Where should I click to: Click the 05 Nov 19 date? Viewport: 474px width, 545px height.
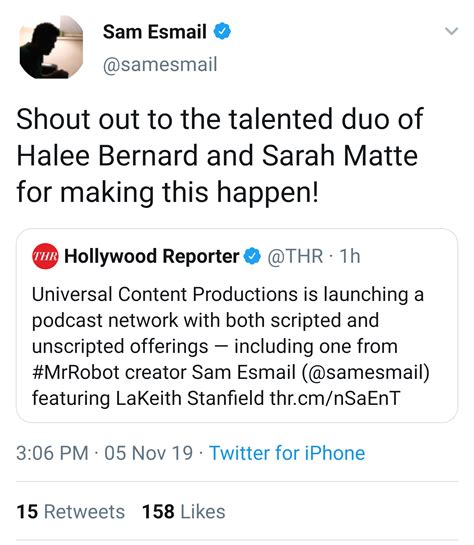click(x=148, y=453)
